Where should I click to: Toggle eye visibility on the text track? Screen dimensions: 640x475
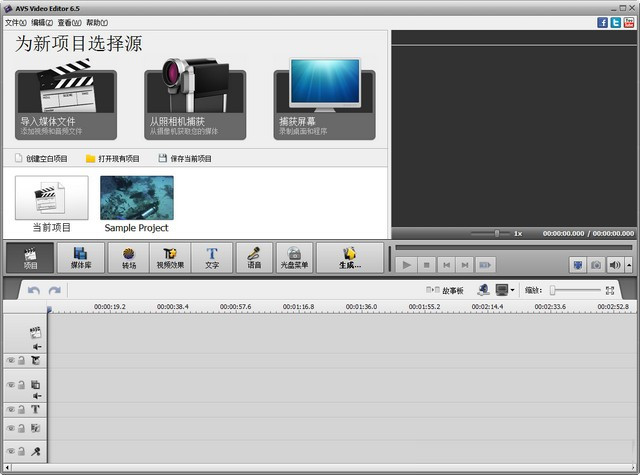point(11,409)
